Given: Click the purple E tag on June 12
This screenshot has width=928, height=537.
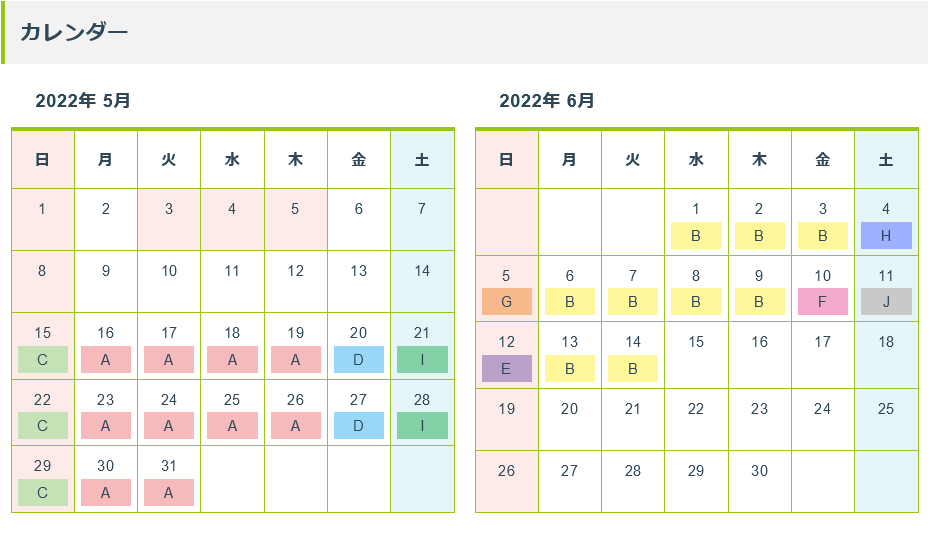Looking at the screenshot, I should [x=507, y=368].
